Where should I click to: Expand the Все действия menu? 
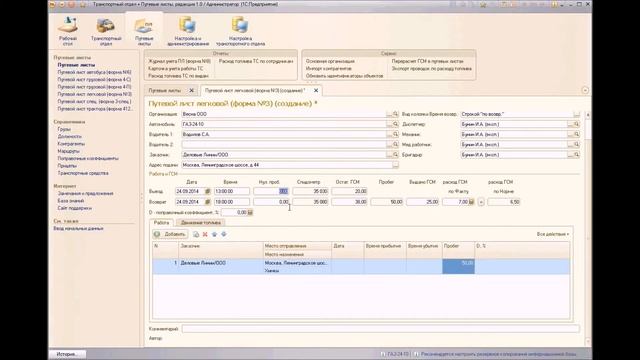click(x=553, y=234)
